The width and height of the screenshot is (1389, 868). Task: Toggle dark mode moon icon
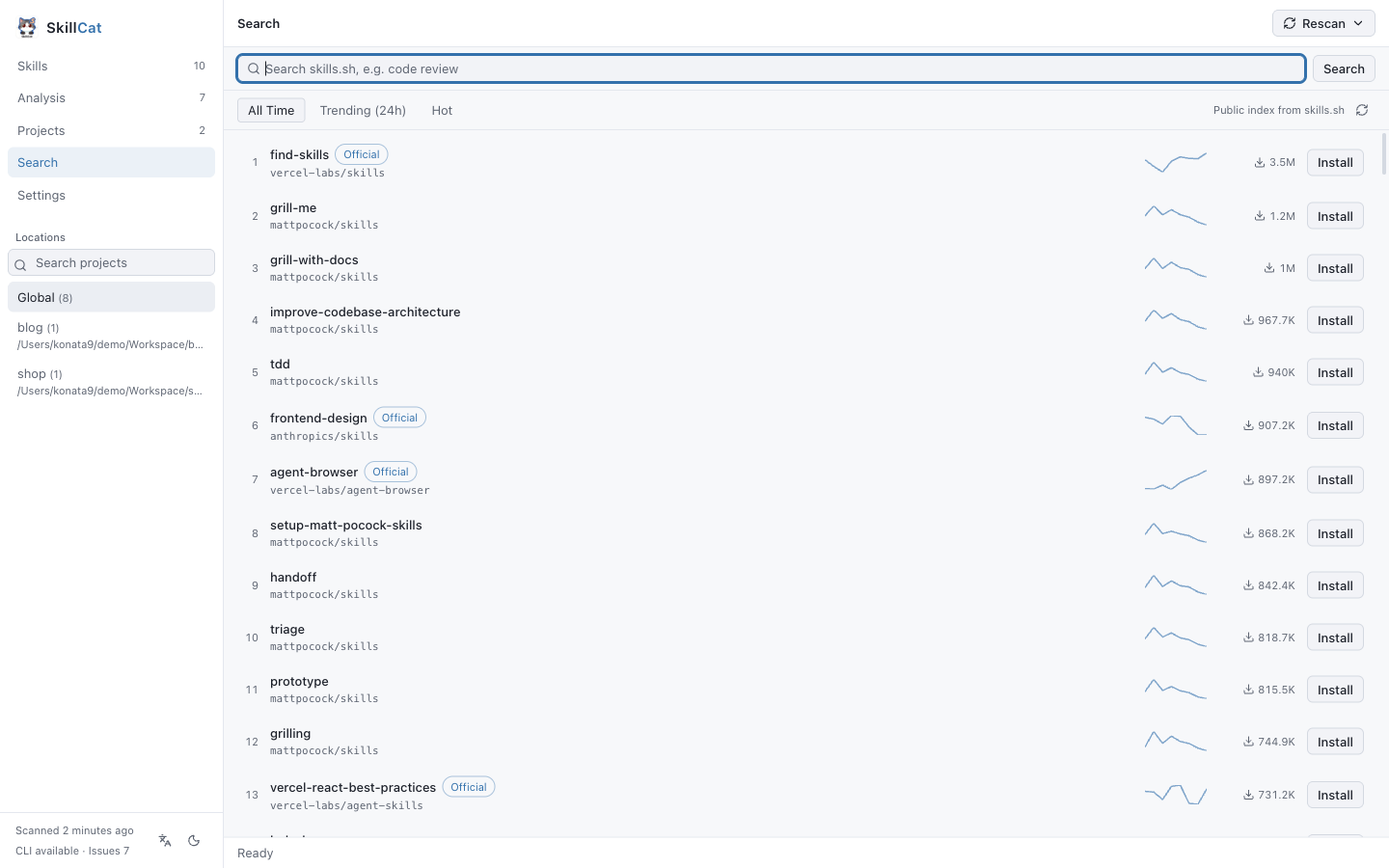[194, 841]
